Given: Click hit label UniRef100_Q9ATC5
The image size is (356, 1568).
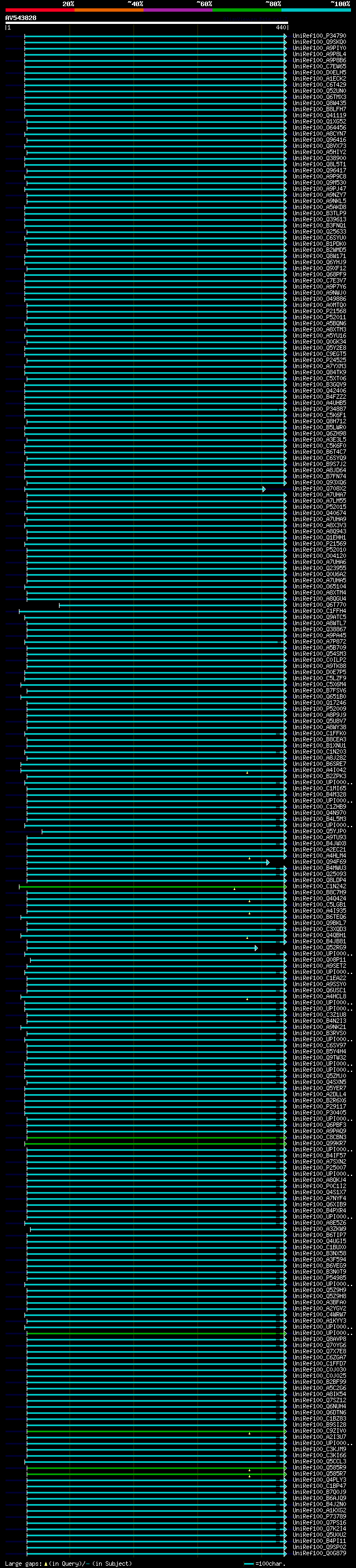Looking at the screenshot, I should (x=319, y=617).
